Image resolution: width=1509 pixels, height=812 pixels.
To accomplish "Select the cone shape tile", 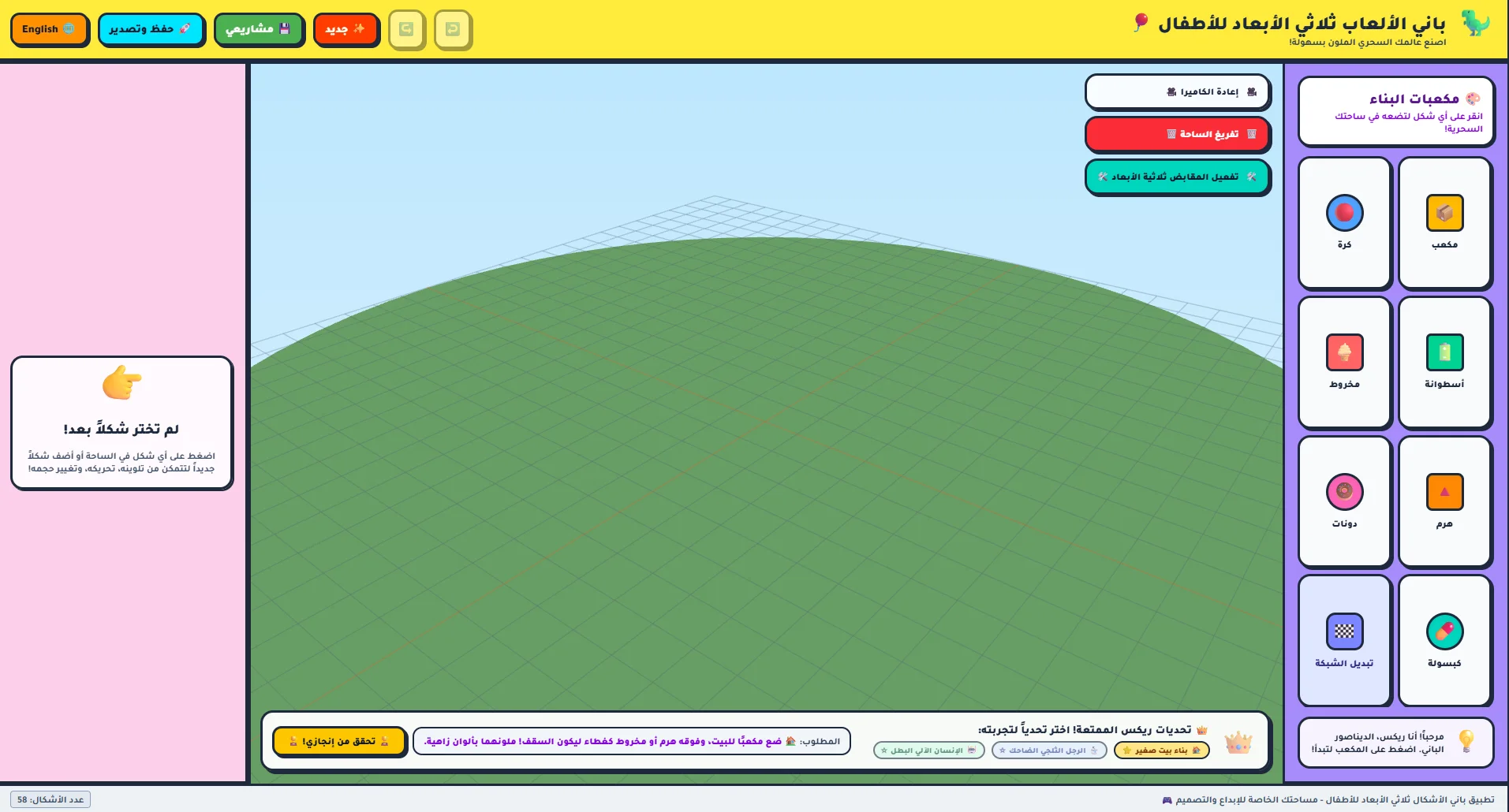I will (1344, 363).
